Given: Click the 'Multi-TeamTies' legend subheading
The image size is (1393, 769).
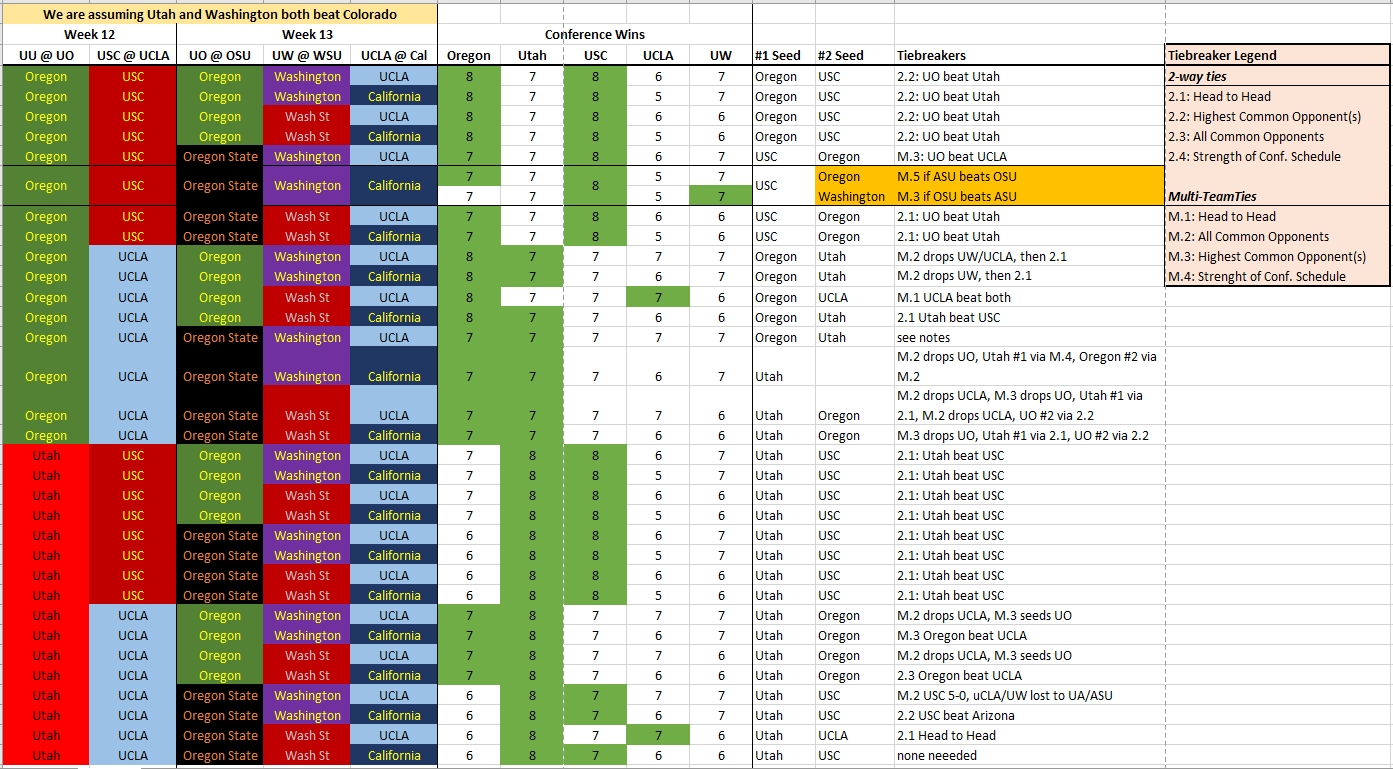Looking at the screenshot, I should pyautogui.click(x=1277, y=196).
